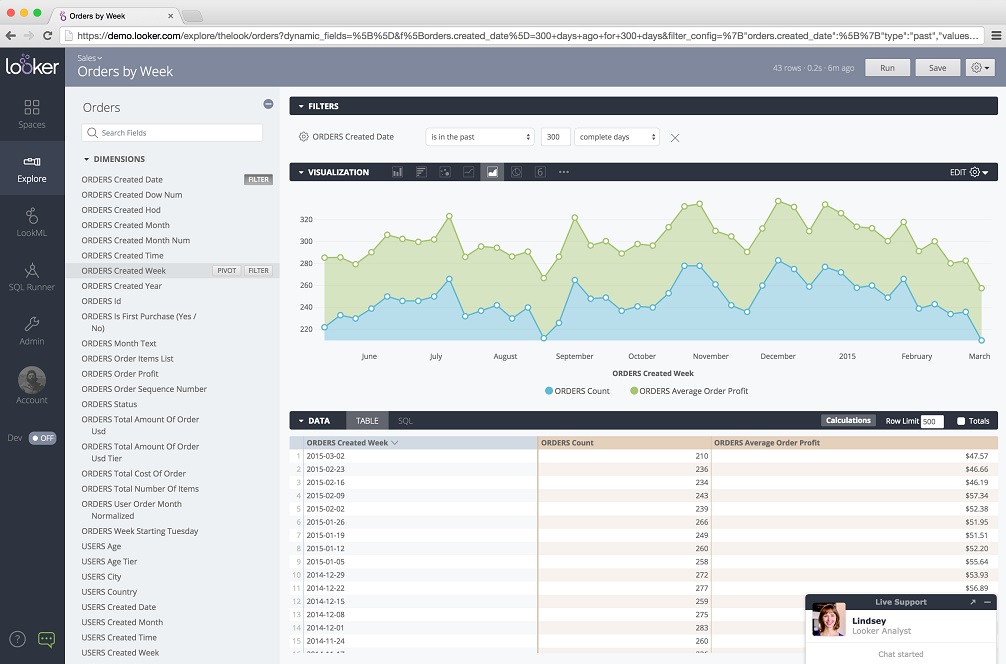Click the Save button
The height and width of the screenshot is (664, 1006).
click(937, 68)
